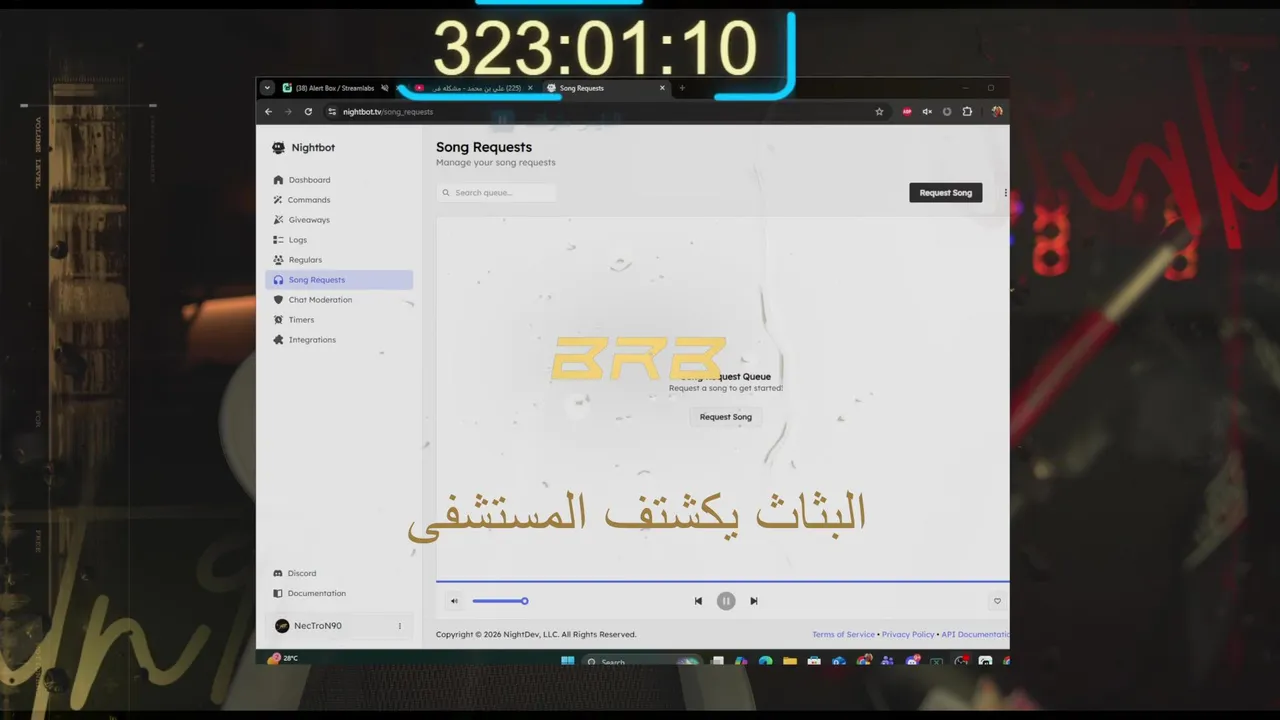Close the Song Requests browser tab

[x=662, y=88]
